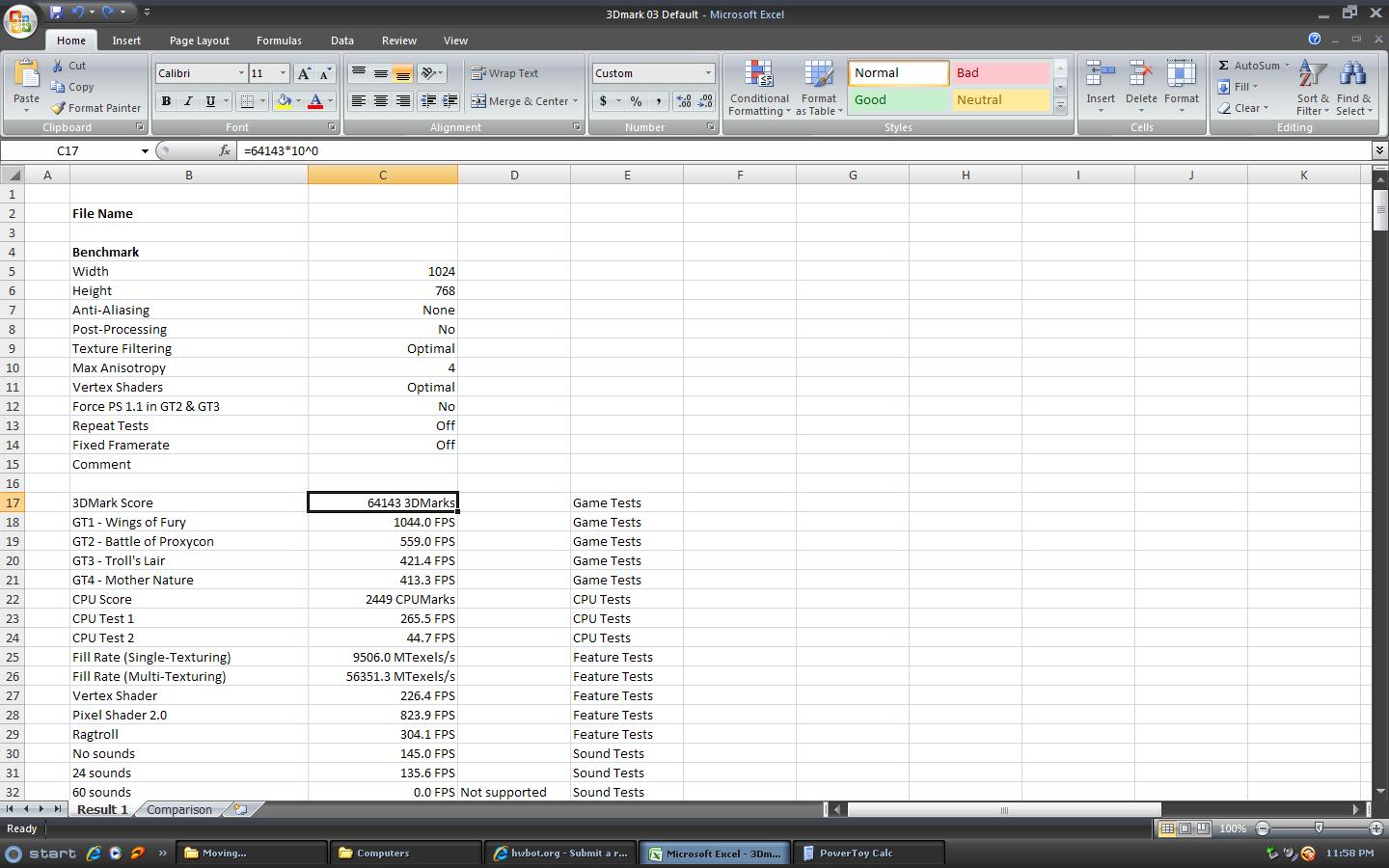Viewport: 1389px width, 868px height.
Task: Apply comma style
Action: point(658,101)
